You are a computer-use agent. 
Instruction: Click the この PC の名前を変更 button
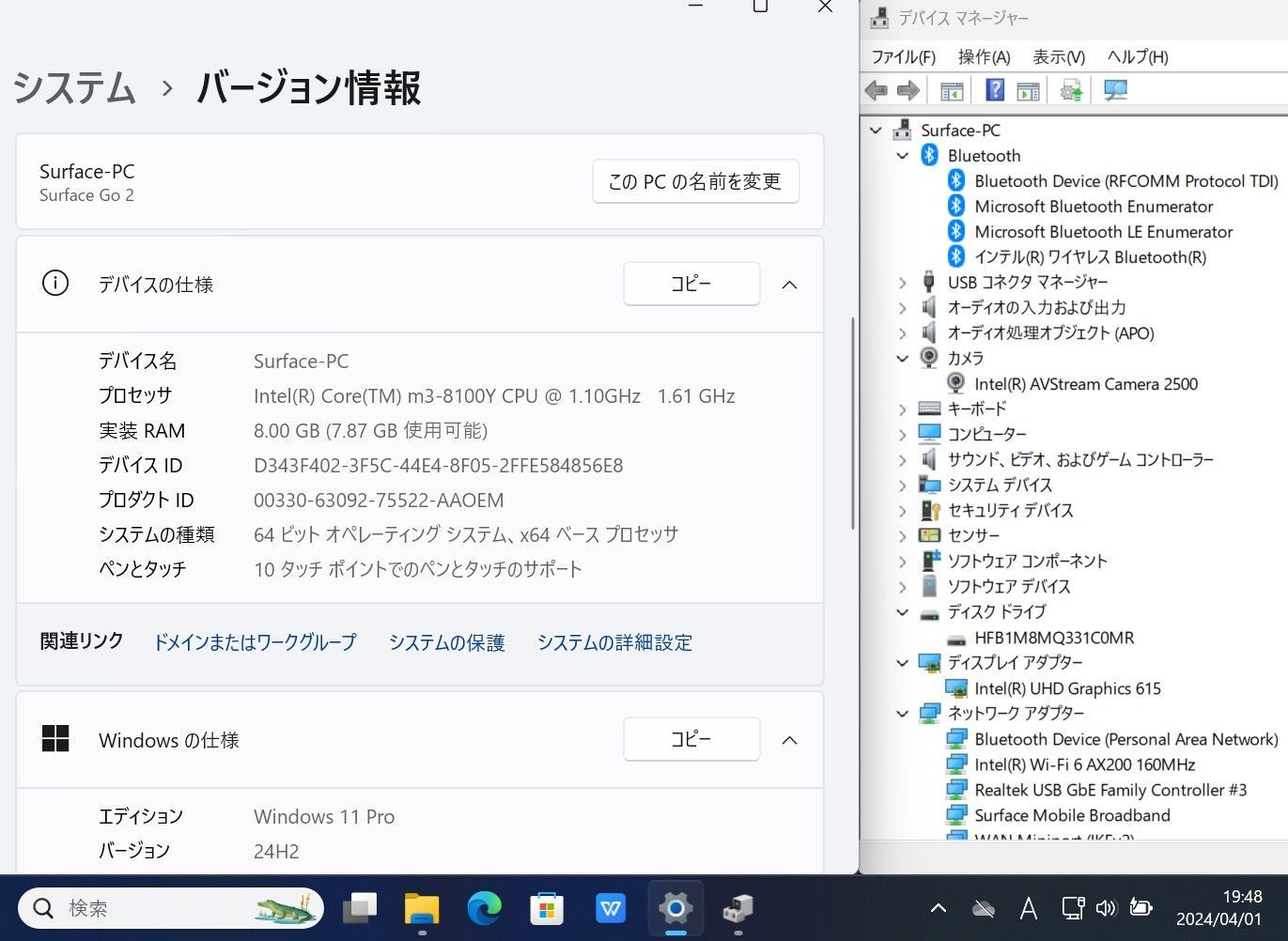click(695, 181)
